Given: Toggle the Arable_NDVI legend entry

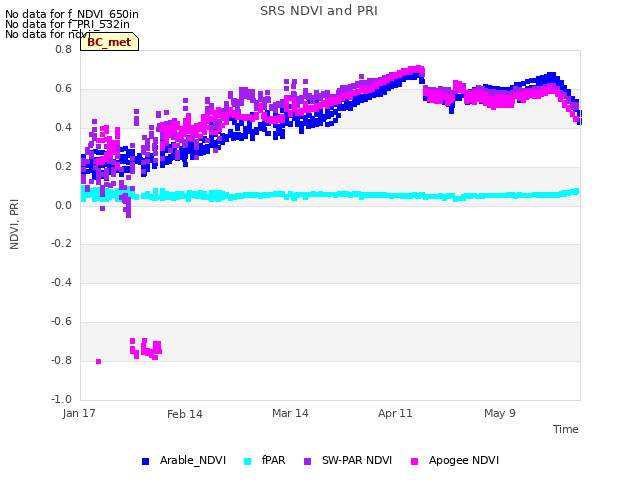Looking at the screenshot, I should [x=184, y=460].
